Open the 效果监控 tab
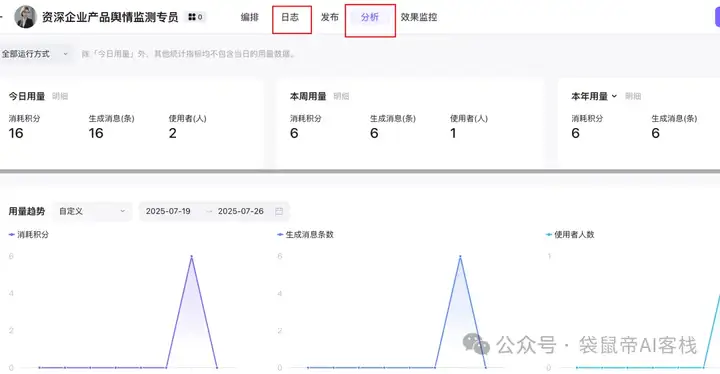 [418, 17]
